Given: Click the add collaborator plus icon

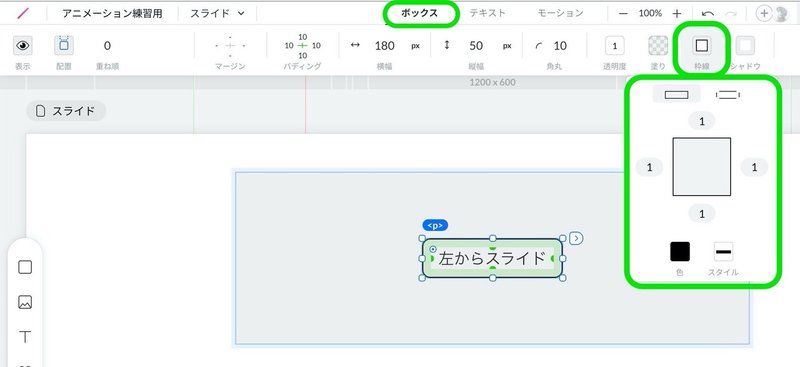Looking at the screenshot, I should (763, 14).
